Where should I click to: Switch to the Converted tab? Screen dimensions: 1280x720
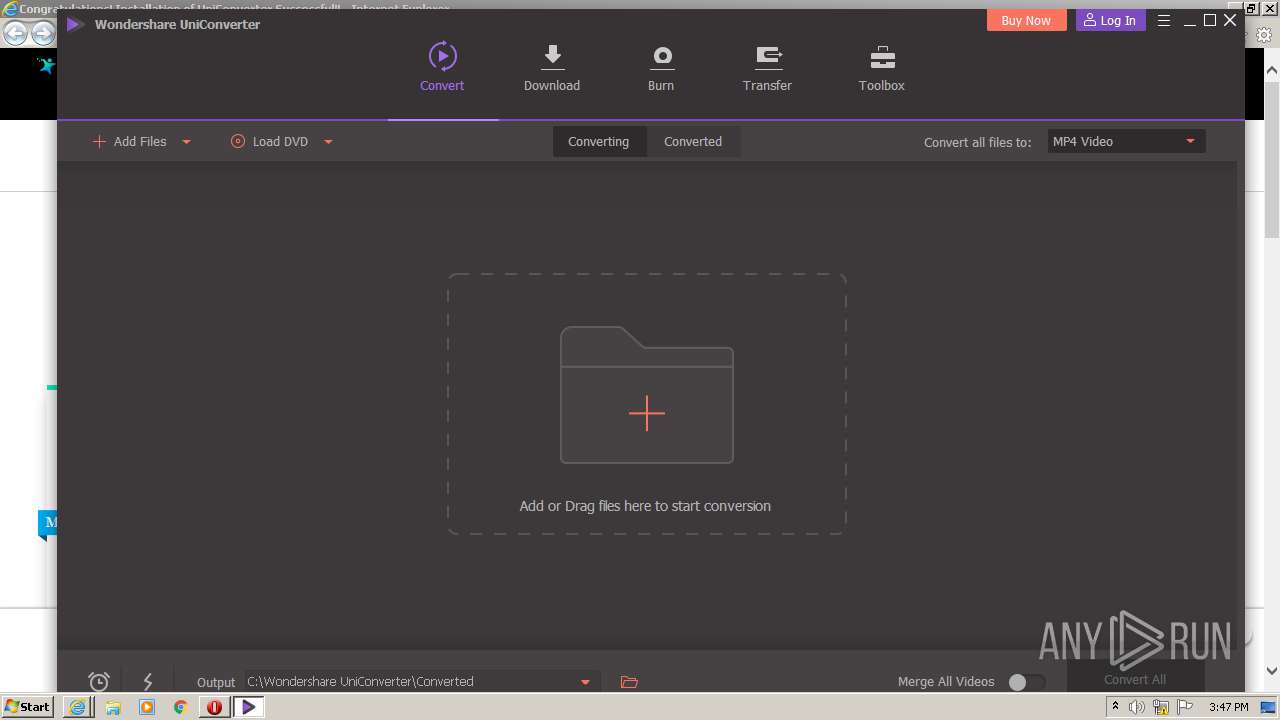(693, 142)
